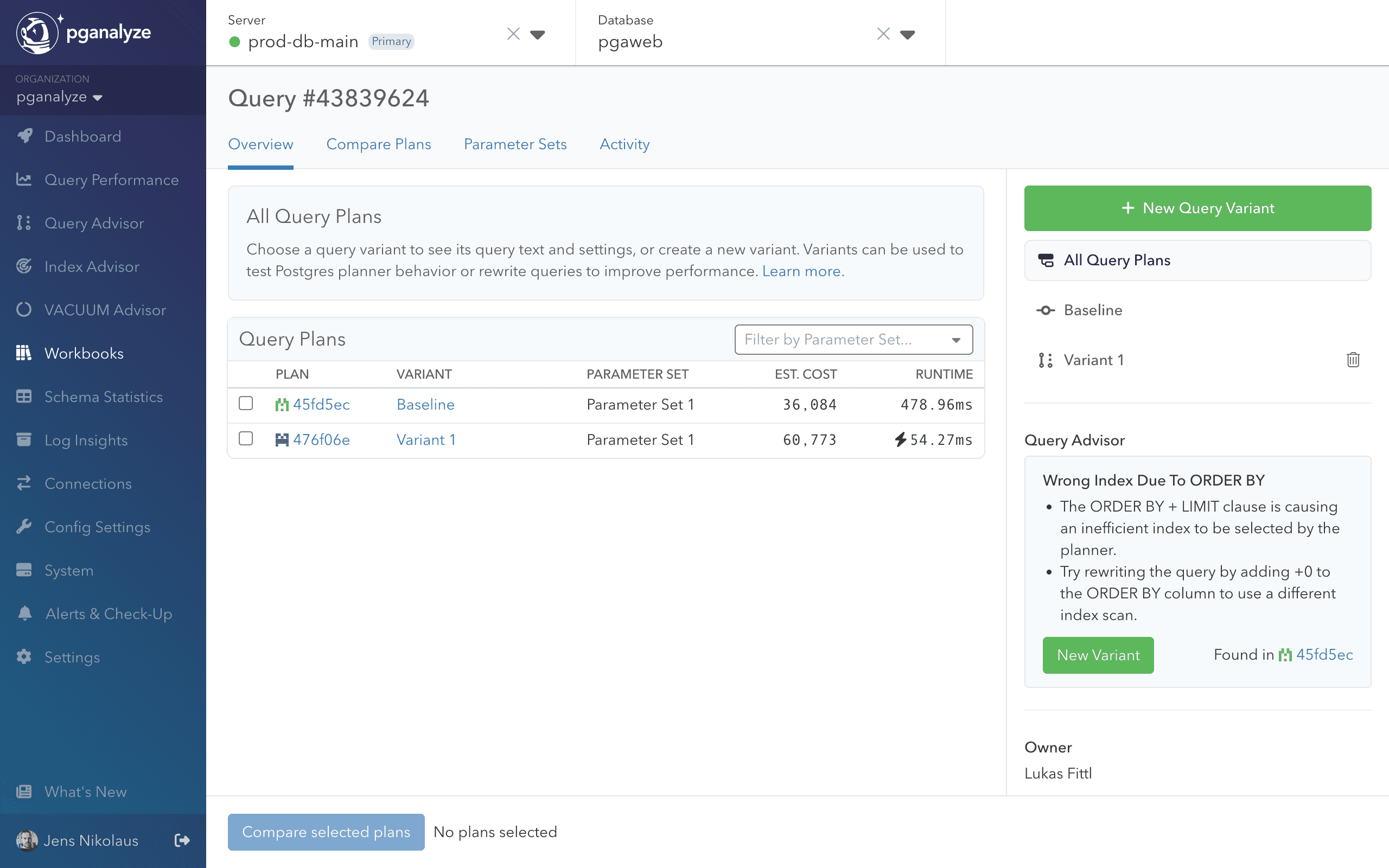The image size is (1389, 868).
Task: Open the Parameter Sets tab
Action: click(x=515, y=144)
